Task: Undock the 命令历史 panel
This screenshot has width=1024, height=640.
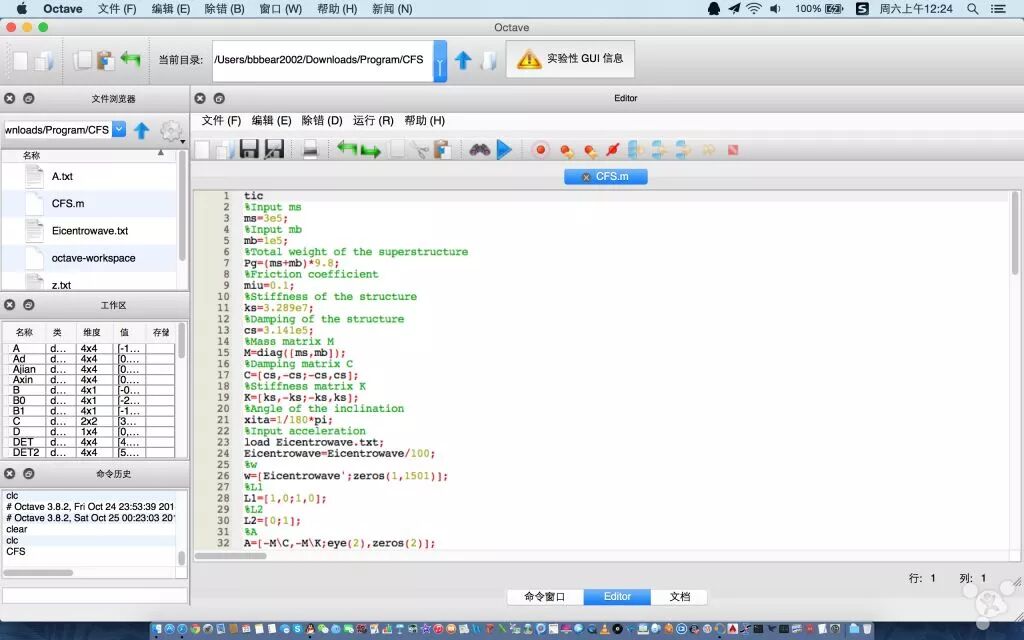Action: coord(29,473)
